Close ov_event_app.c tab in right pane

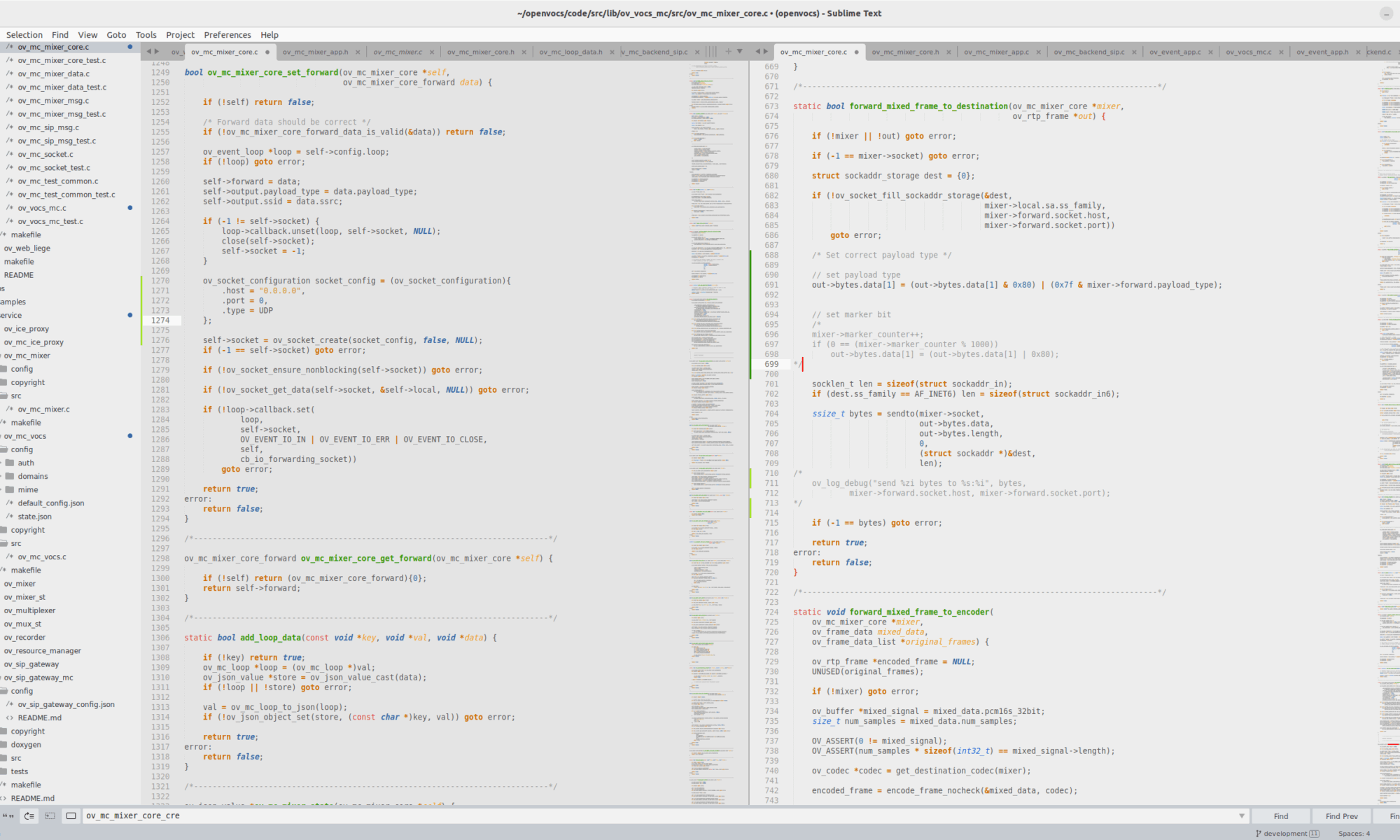pos(1210,52)
